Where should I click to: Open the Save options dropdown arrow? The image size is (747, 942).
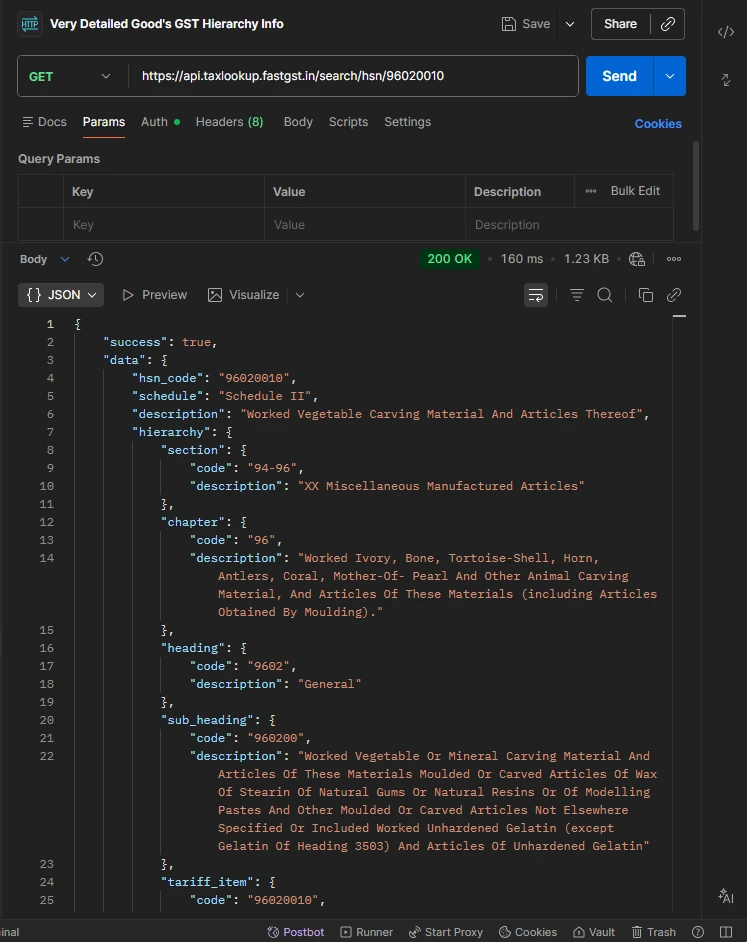(x=570, y=24)
